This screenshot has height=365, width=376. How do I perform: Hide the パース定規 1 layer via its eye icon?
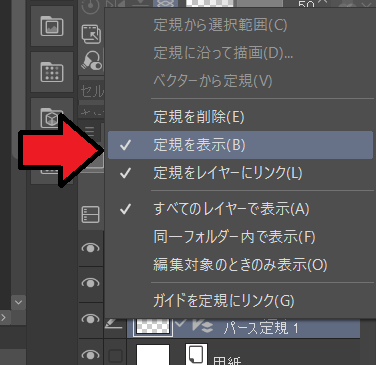(x=90, y=319)
